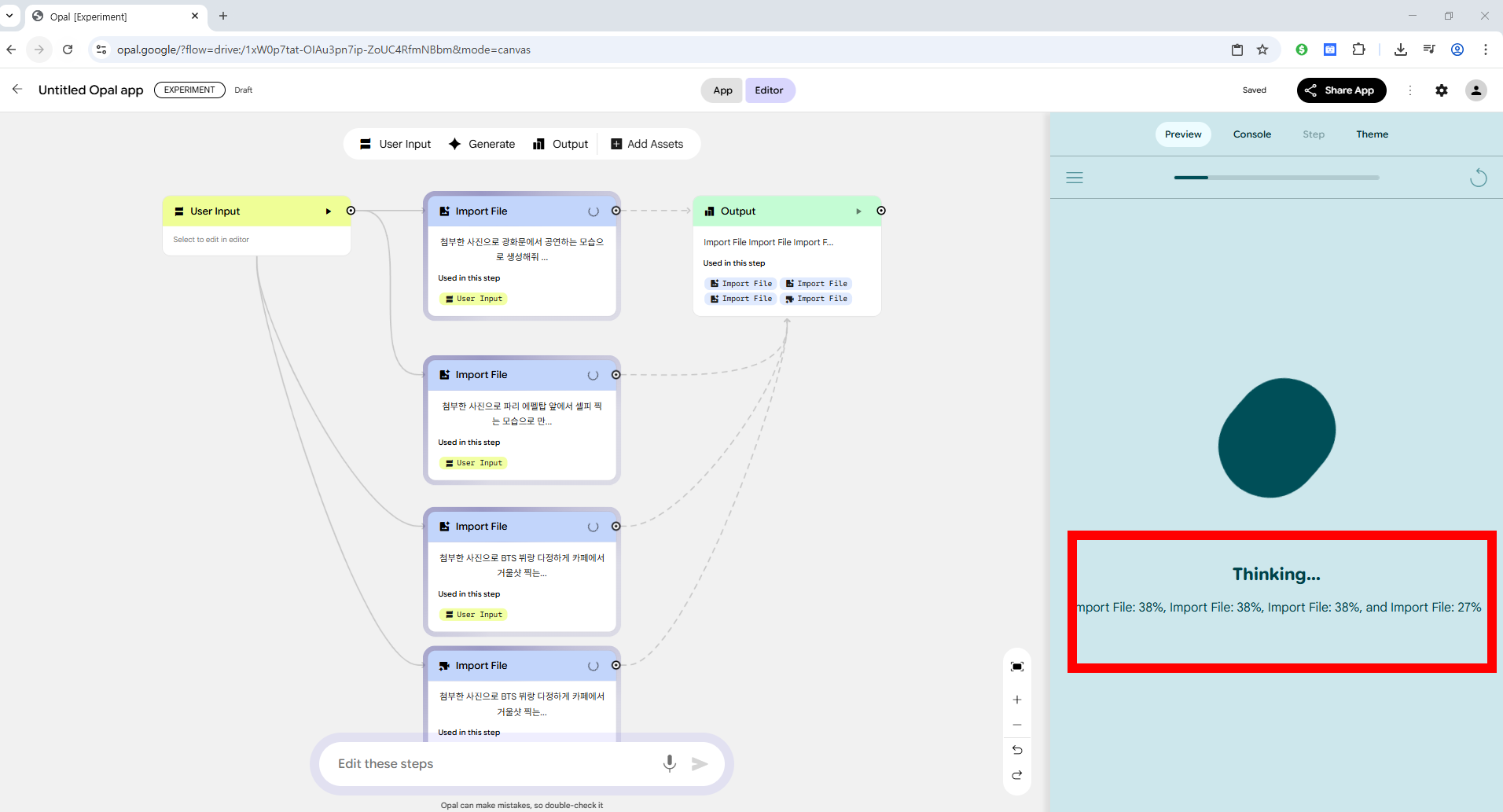
Task: Click the Output node connection port
Action: coord(881,211)
